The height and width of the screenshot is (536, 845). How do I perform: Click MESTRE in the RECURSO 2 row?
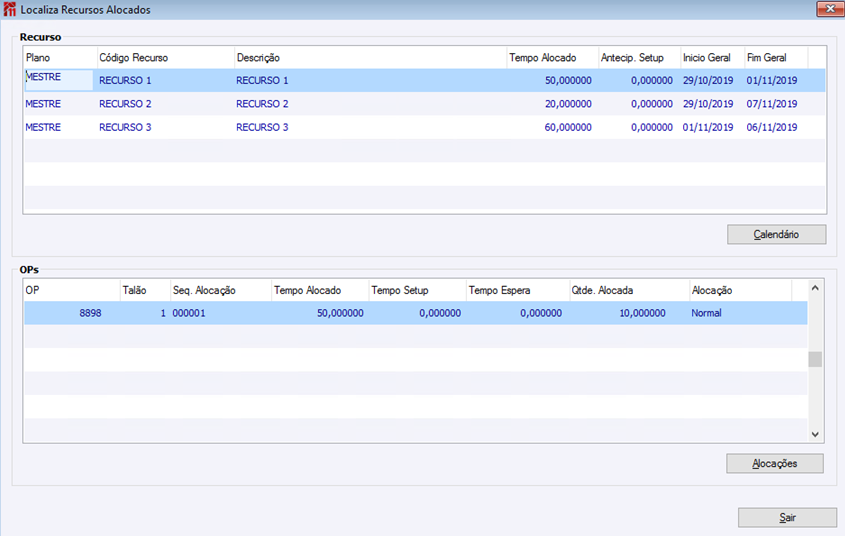tap(43, 103)
